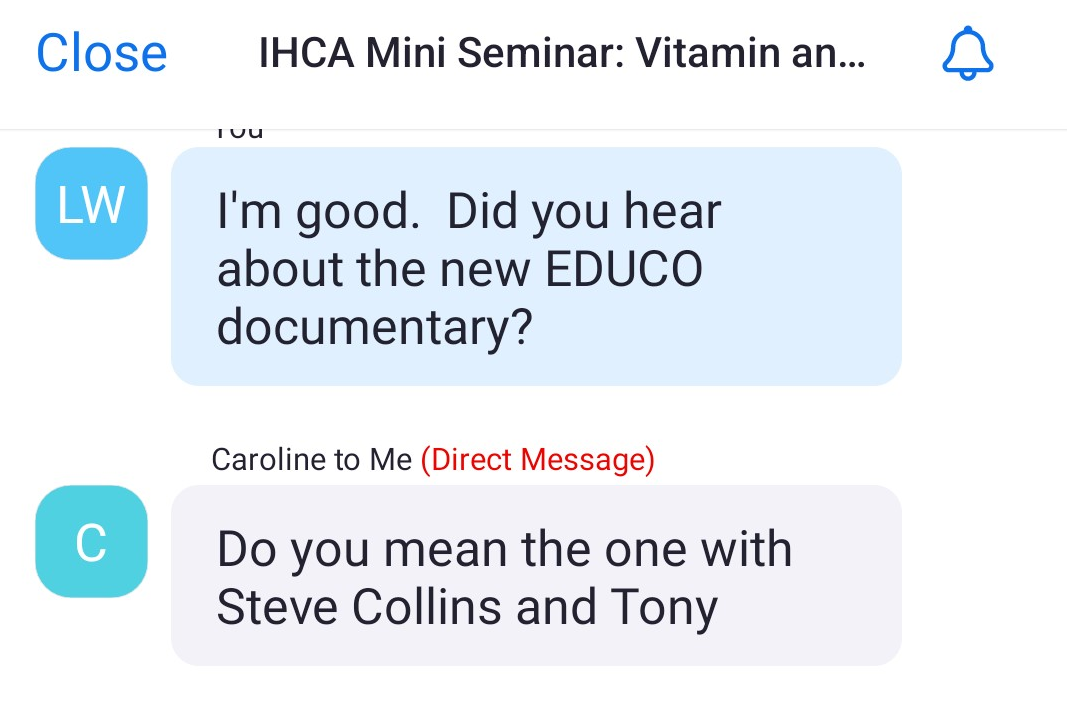The height and width of the screenshot is (703, 1067).
Task: Tap the red Direct Message label
Action: [537, 460]
